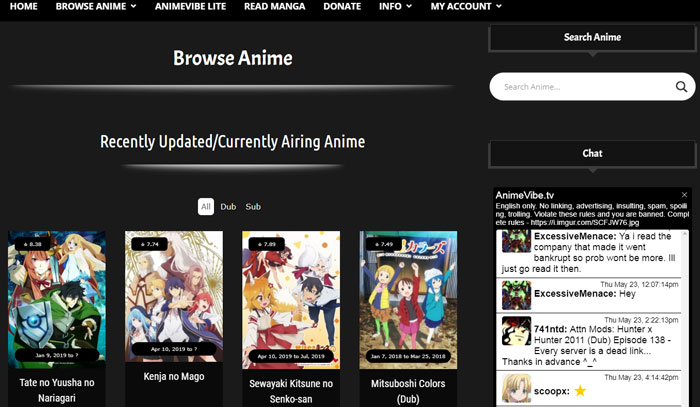Screen dimensions: 700x407
Task: Open the Read Manga page
Action: (x=275, y=6)
